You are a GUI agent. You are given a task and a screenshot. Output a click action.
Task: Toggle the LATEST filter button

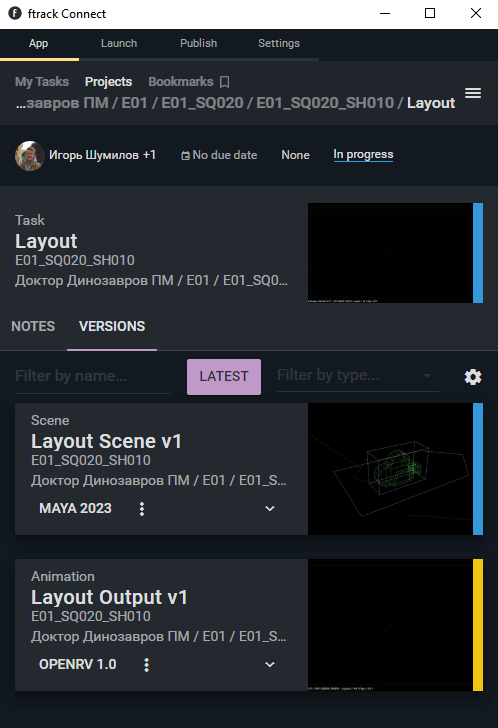(x=224, y=377)
